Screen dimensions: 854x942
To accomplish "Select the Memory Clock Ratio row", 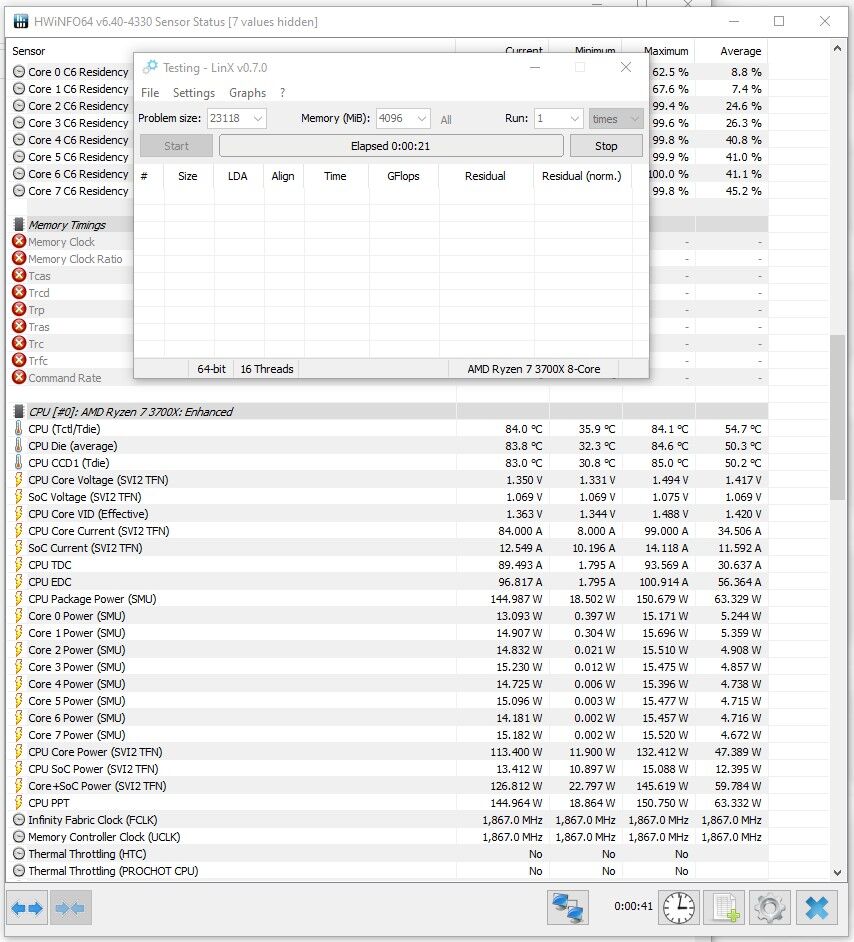I will tap(75, 259).
